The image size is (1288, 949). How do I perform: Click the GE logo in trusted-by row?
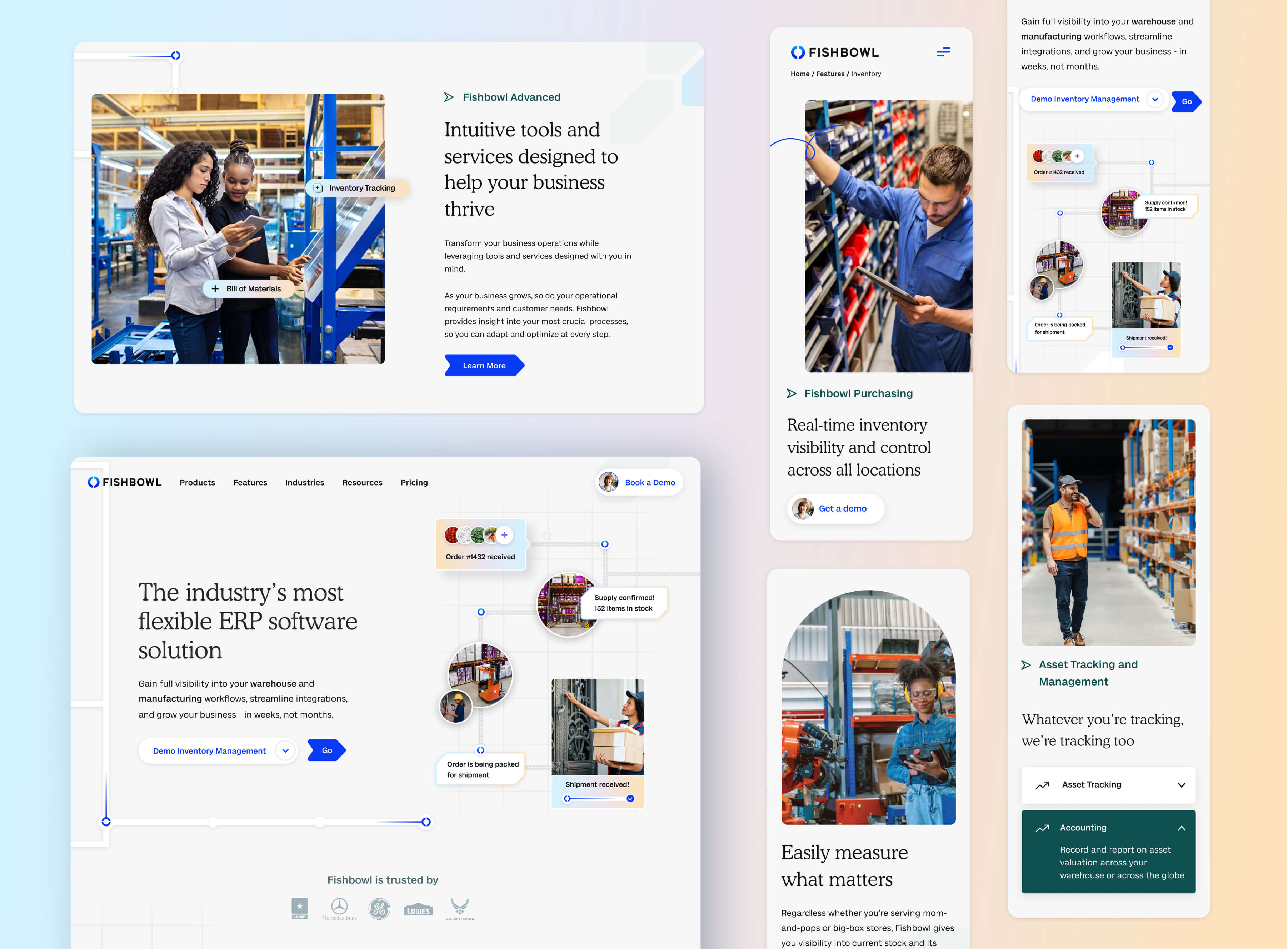tap(379, 909)
